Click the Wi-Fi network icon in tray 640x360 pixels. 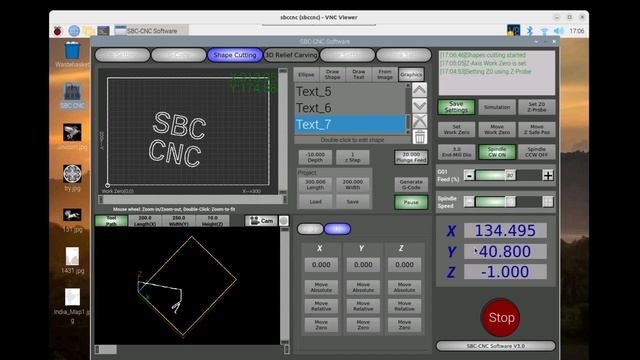544,31
